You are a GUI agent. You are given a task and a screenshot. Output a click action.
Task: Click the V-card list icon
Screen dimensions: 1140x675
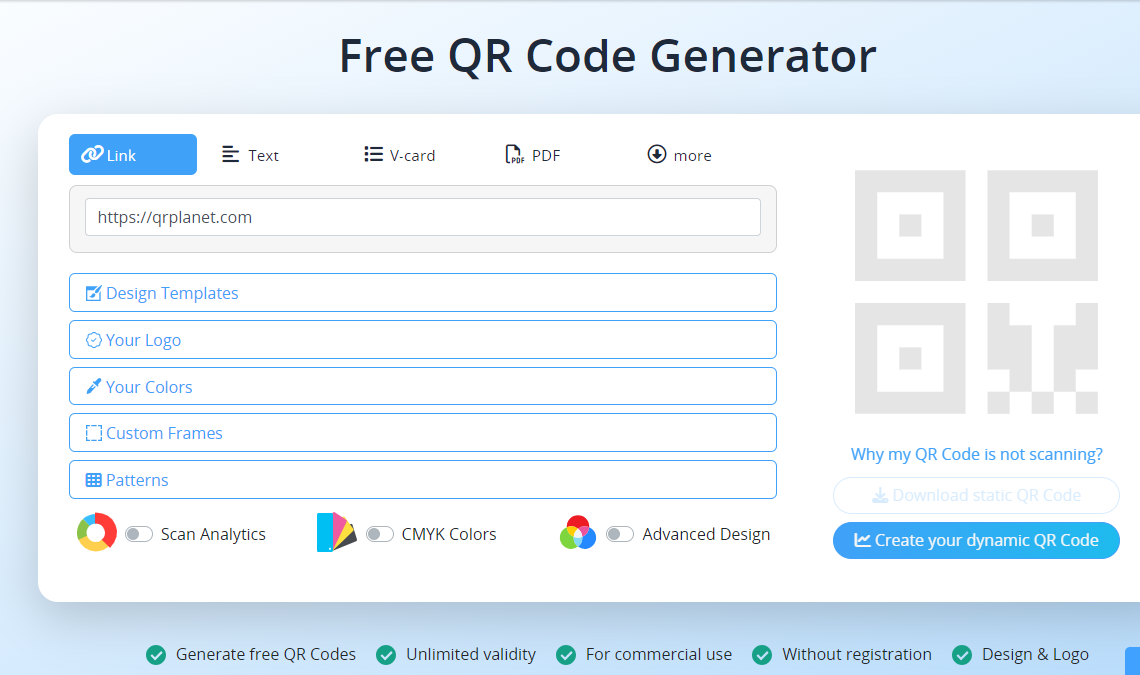pyautogui.click(x=374, y=154)
